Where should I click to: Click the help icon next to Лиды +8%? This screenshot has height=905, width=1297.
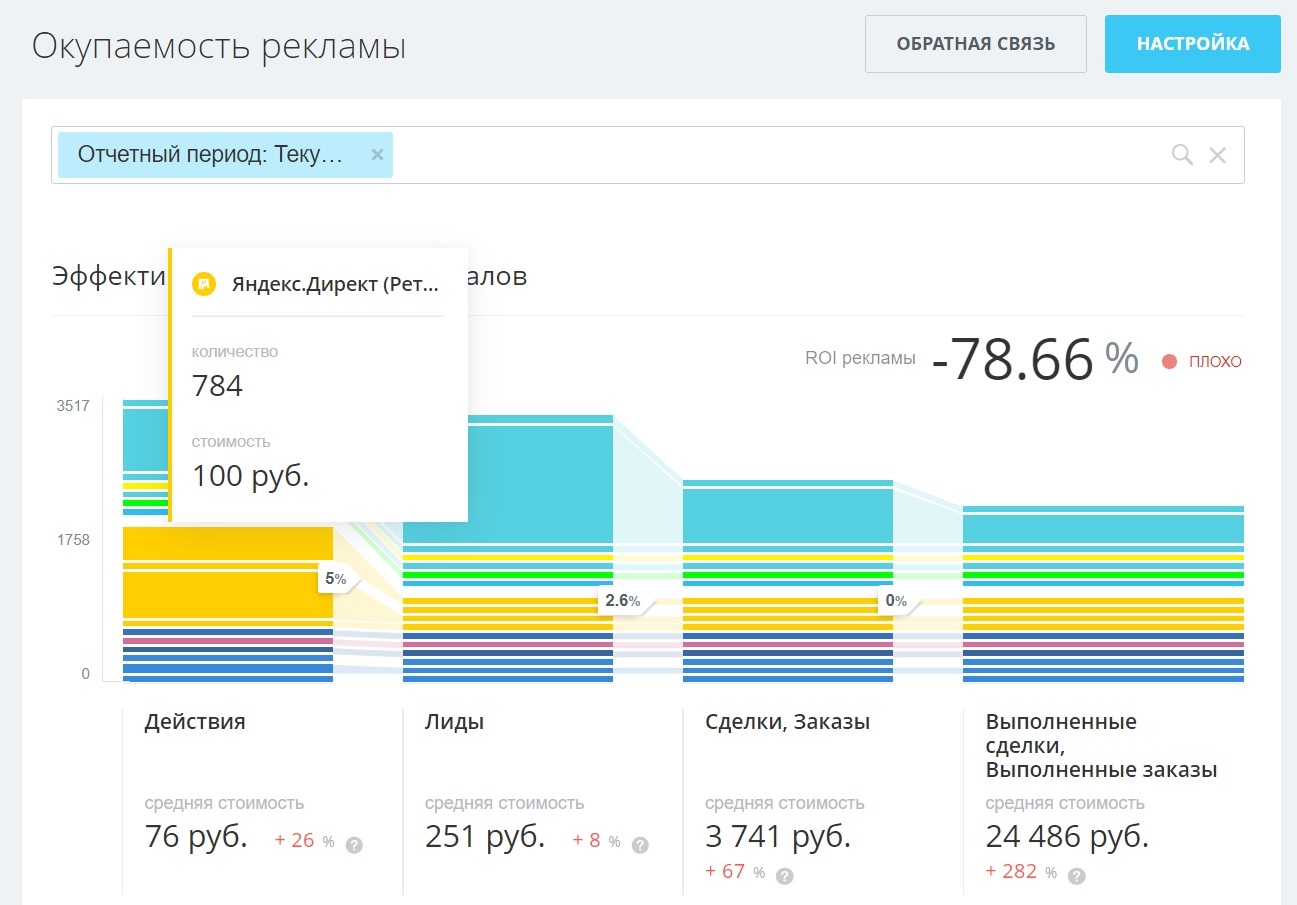(x=640, y=845)
